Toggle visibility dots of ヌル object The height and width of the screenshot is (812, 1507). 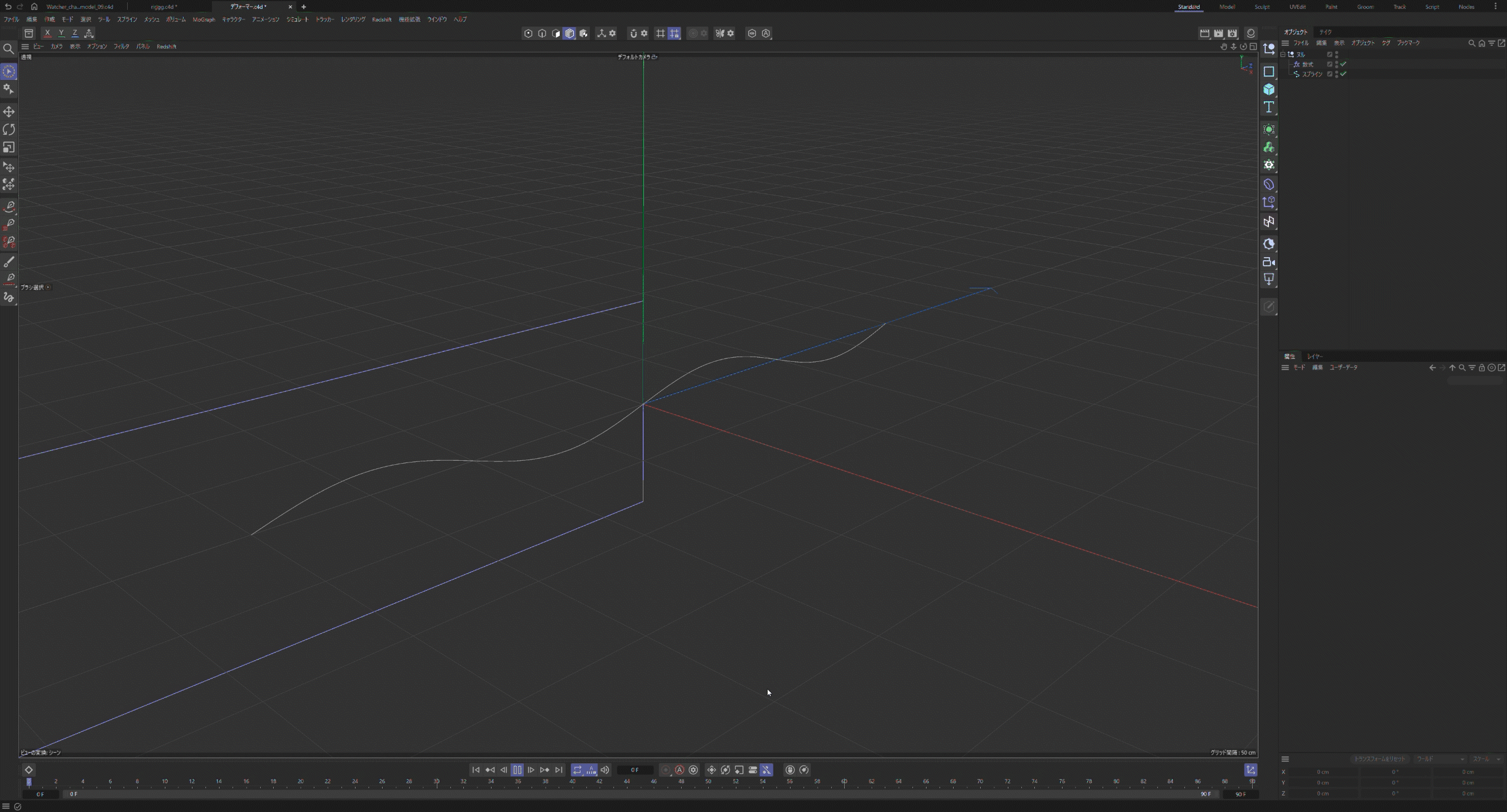[1336, 54]
